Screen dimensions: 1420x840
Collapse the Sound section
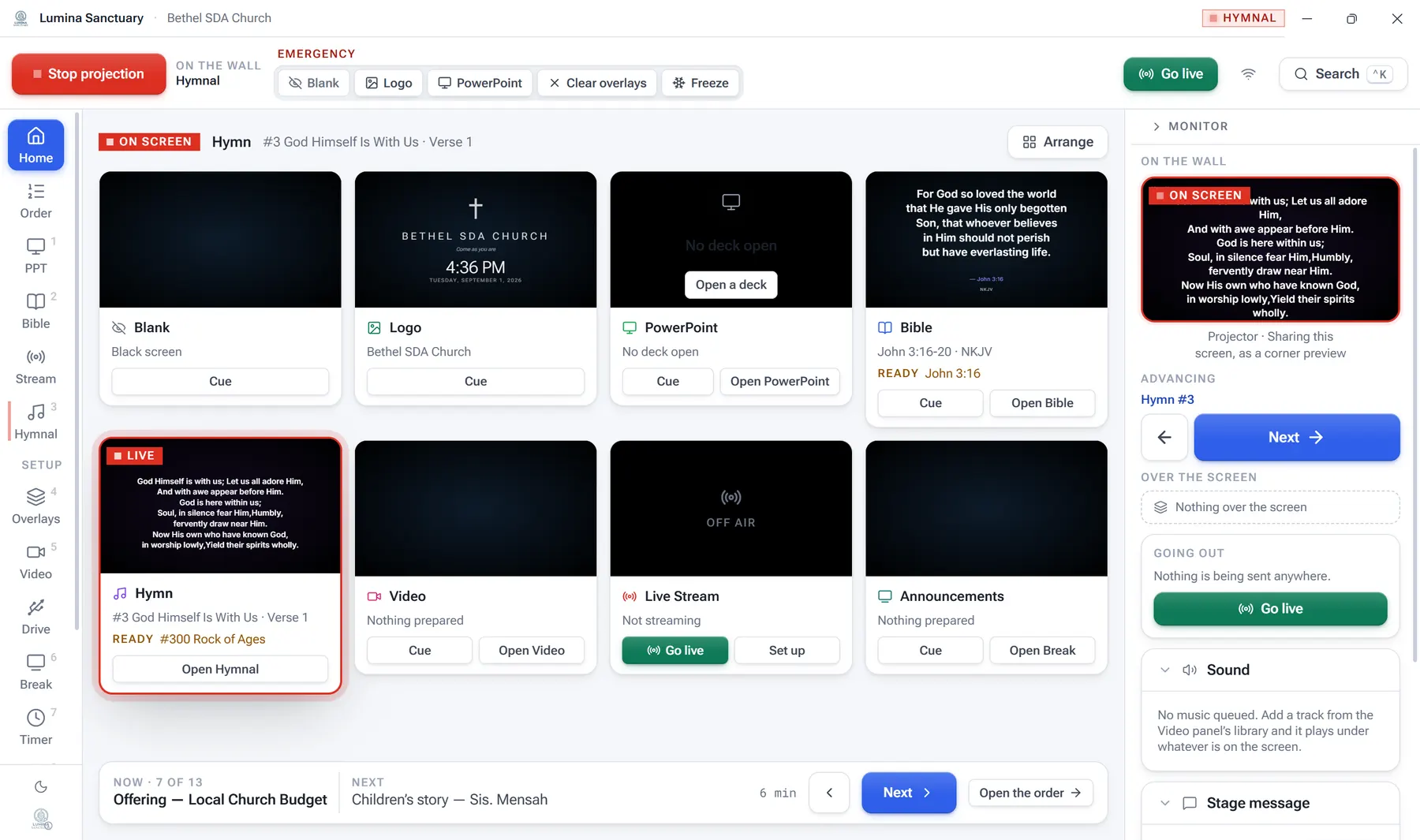point(1165,670)
